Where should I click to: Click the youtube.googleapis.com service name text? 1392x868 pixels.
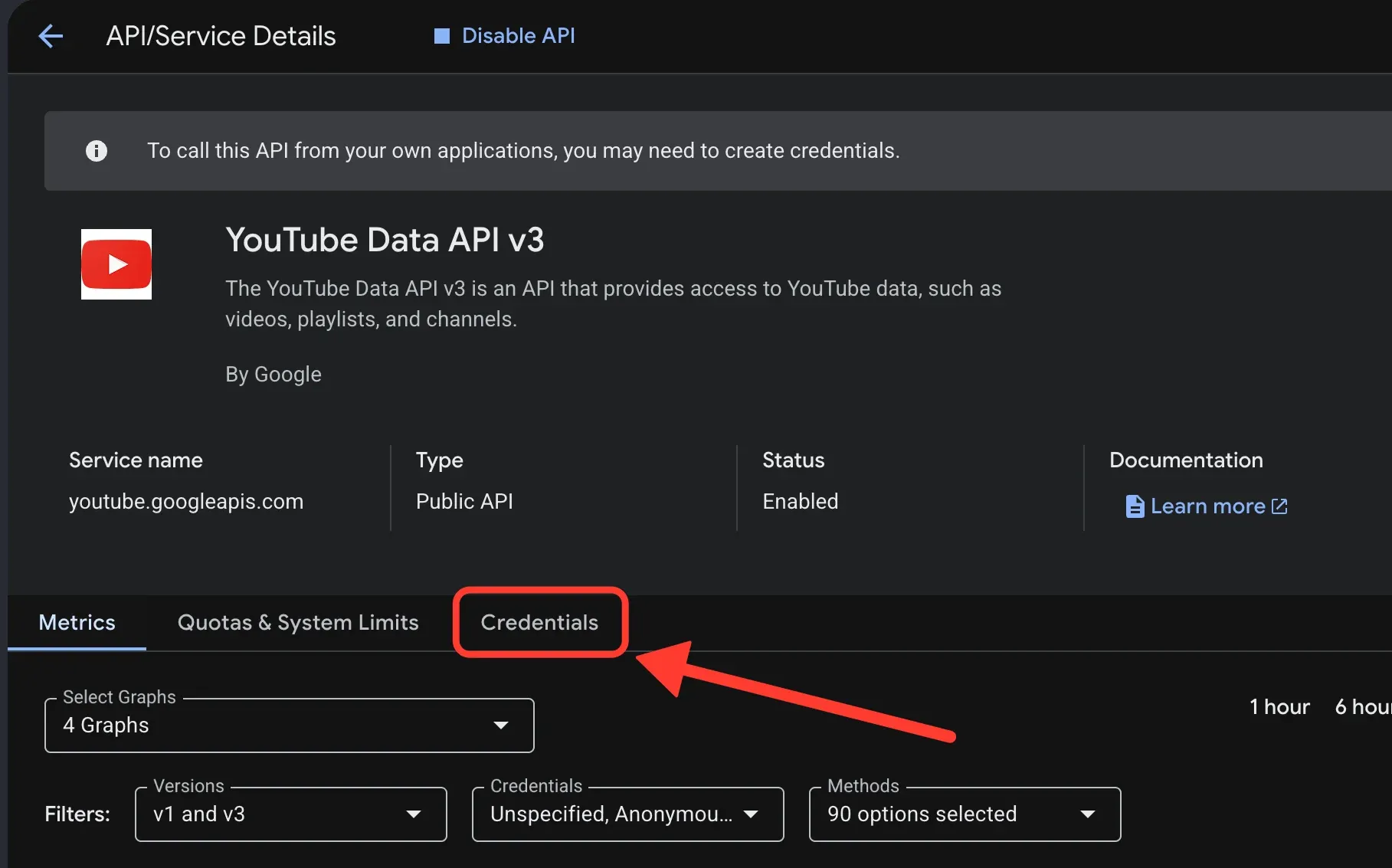(186, 502)
